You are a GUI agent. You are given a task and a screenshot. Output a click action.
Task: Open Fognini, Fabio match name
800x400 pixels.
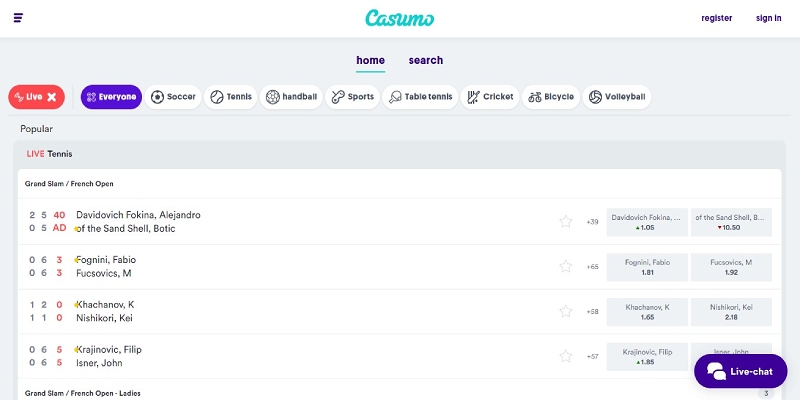click(106, 260)
